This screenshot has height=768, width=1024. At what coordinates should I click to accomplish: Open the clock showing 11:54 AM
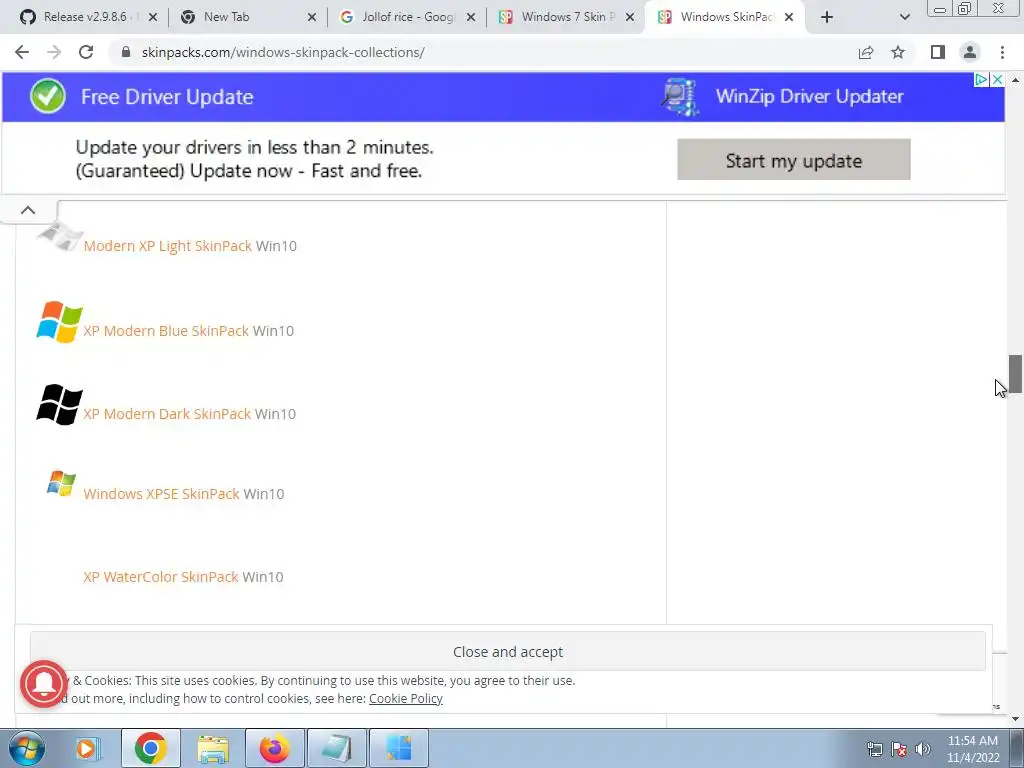(972, 749)
